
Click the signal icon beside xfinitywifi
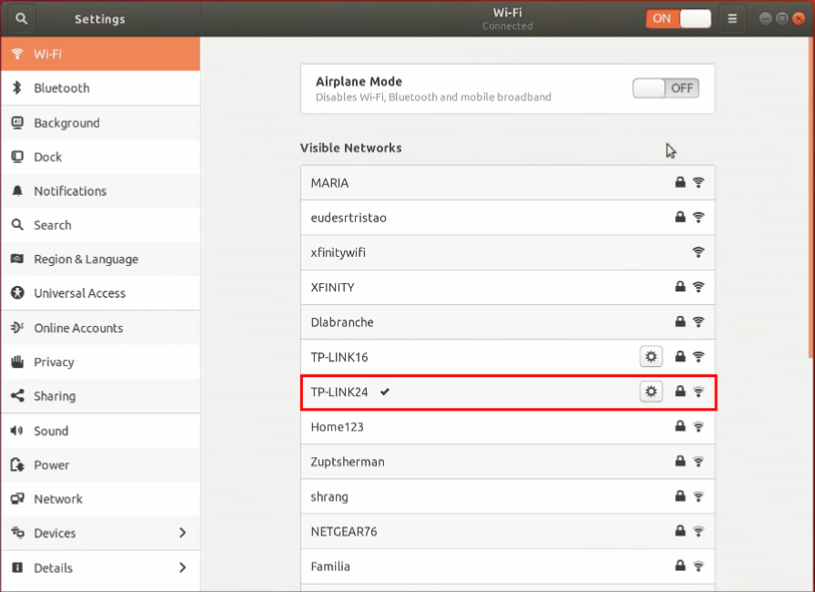click(x=698, y=252)
